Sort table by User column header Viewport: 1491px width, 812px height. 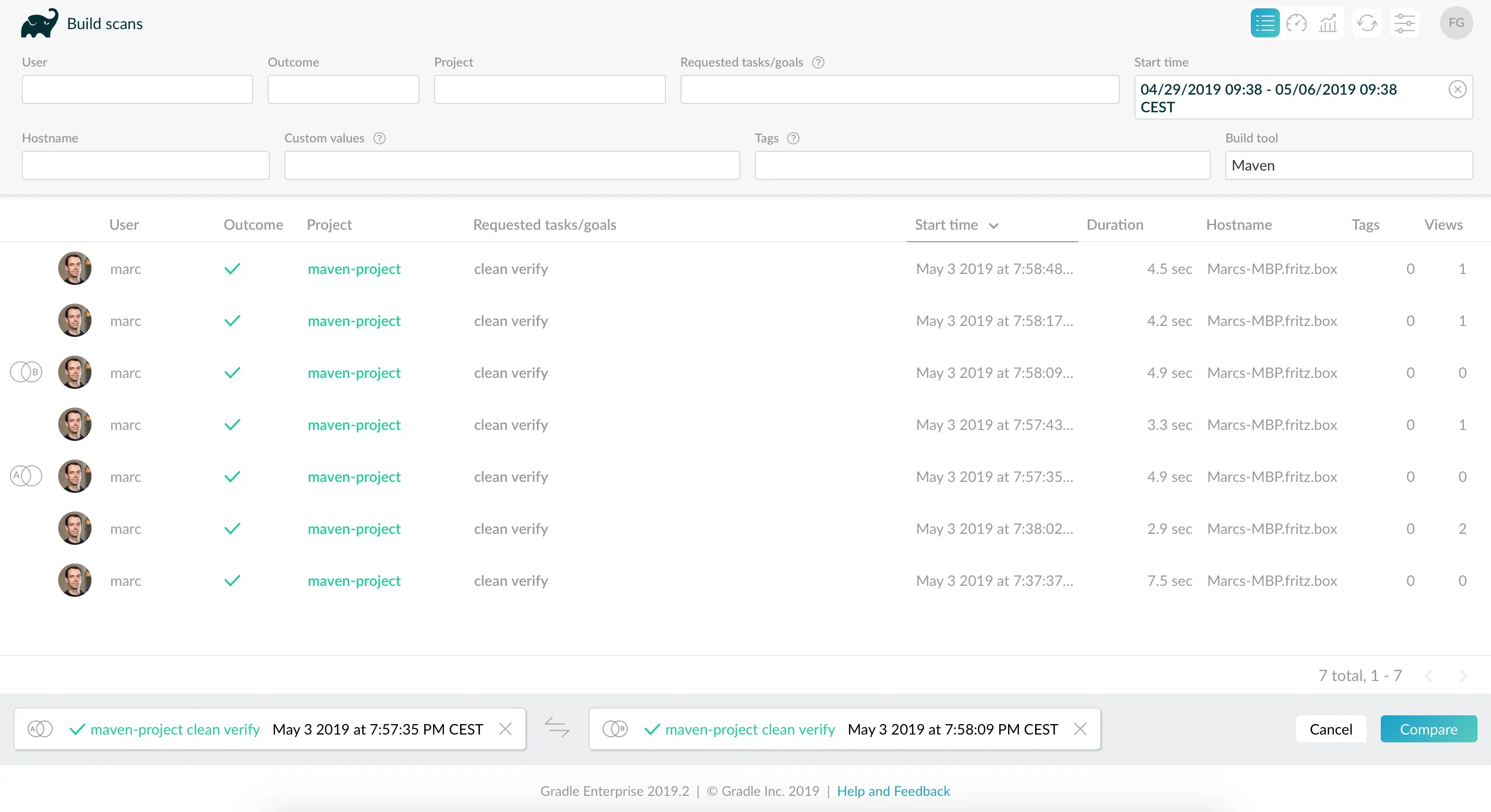(124, 225)
